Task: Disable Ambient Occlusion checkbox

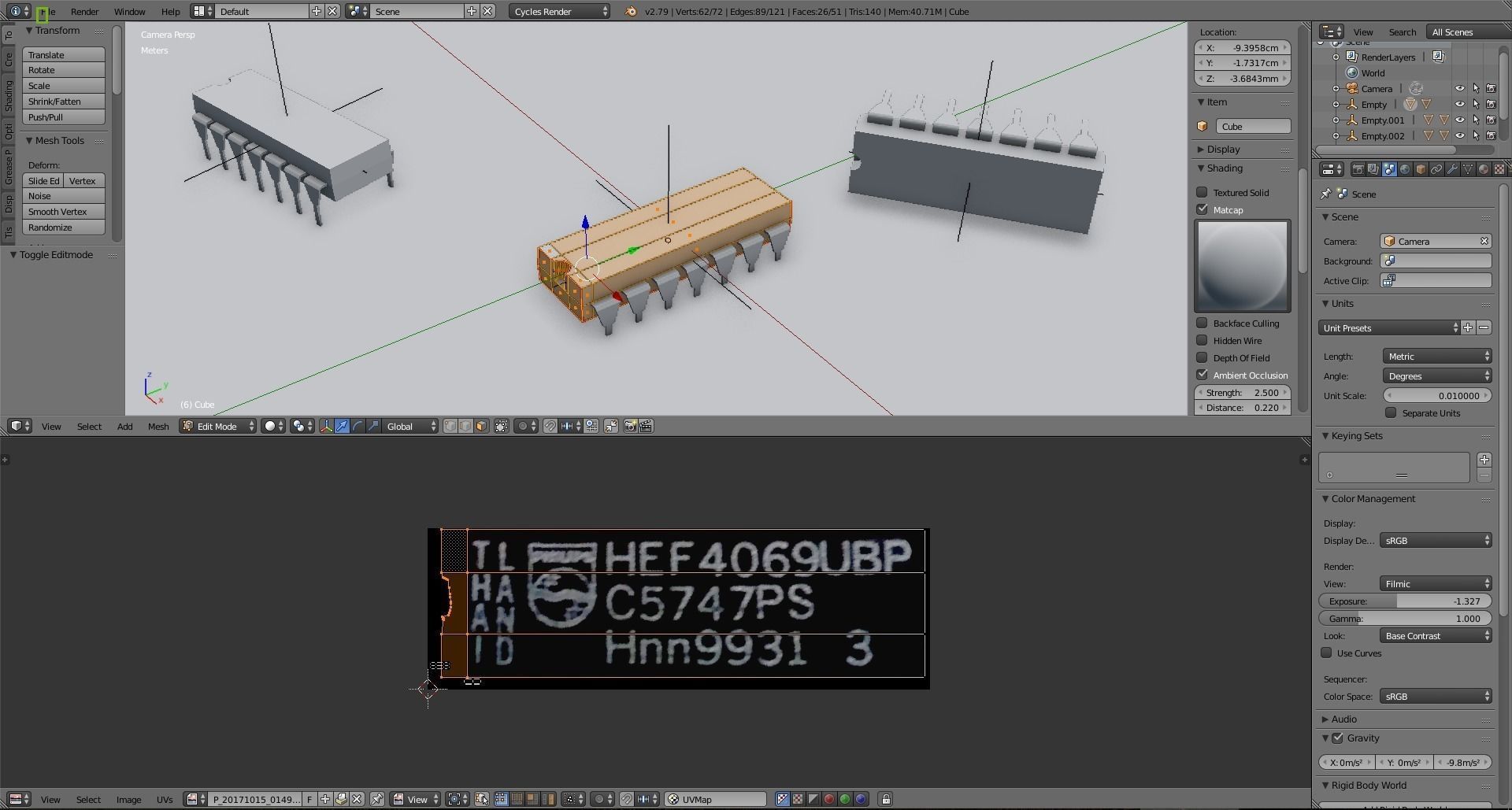Action: pos(1202,375)
